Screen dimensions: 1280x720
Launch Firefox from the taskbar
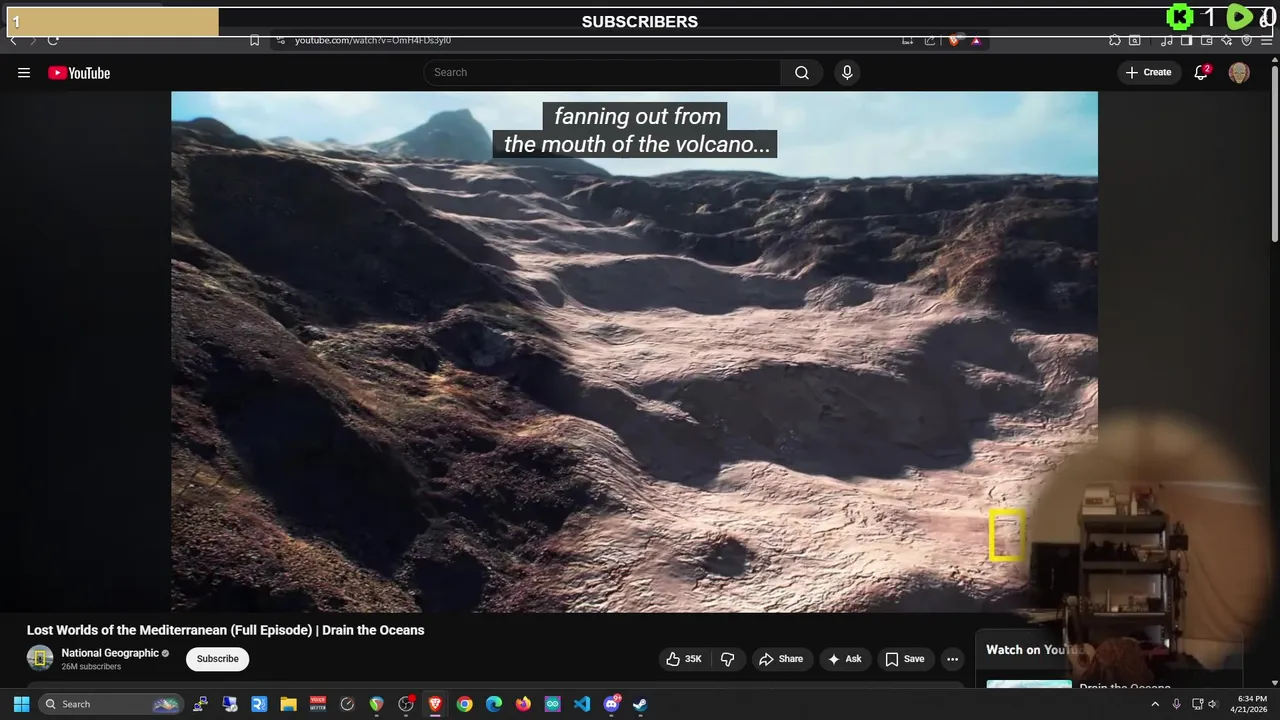[x=523, y=704]
